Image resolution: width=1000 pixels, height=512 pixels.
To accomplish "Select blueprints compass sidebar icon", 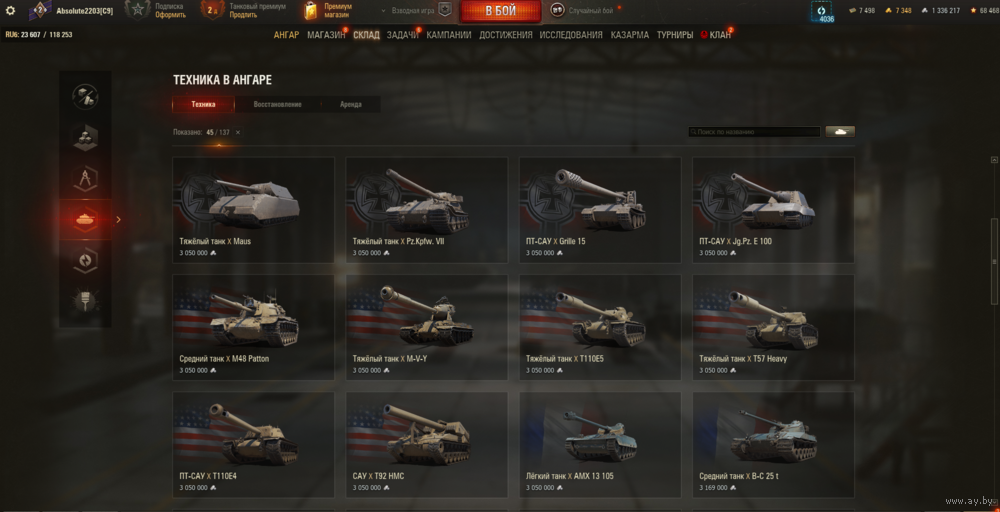I will click(x=85, y=179).
